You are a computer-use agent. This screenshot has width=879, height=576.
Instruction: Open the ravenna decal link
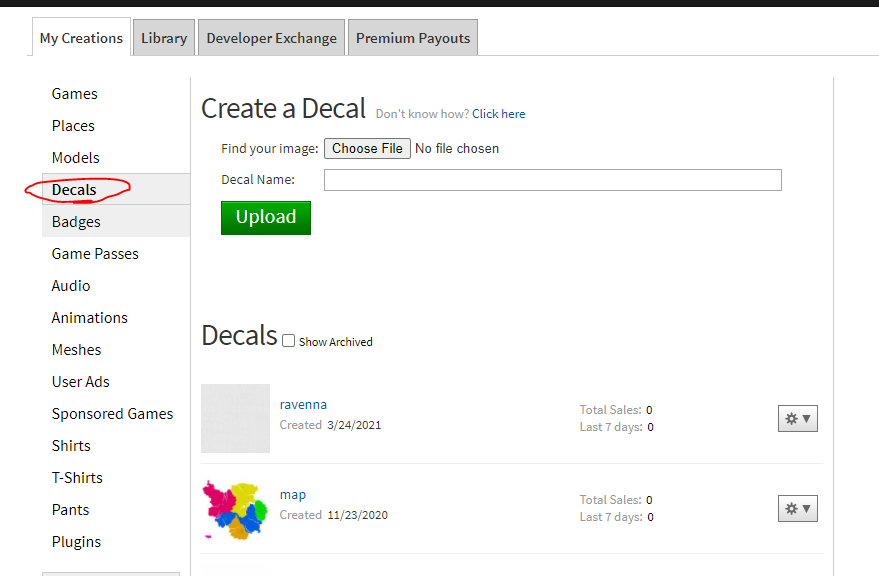point(303,404)
